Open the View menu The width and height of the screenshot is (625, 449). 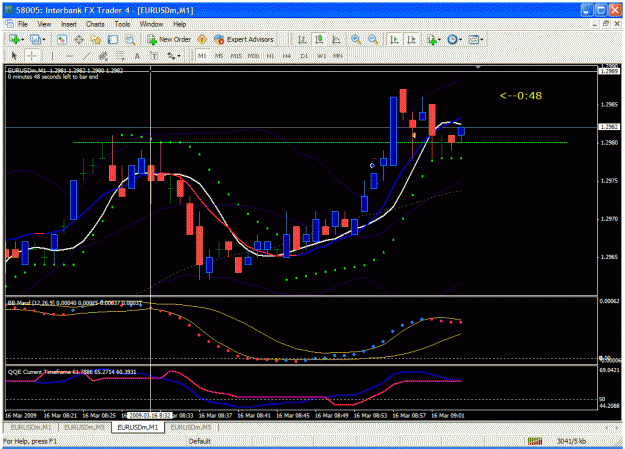point(44,24)
